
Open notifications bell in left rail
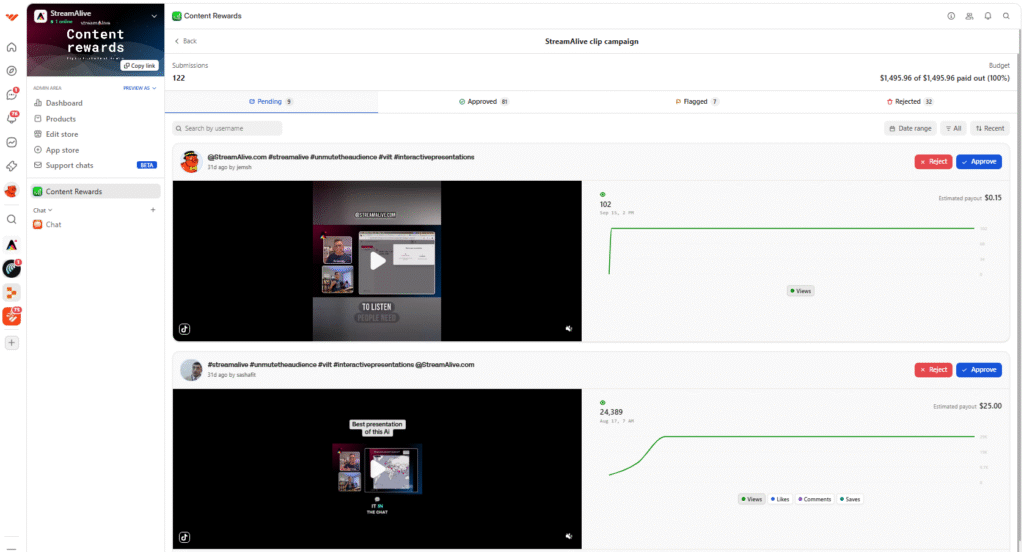click(x=12, y=118)
